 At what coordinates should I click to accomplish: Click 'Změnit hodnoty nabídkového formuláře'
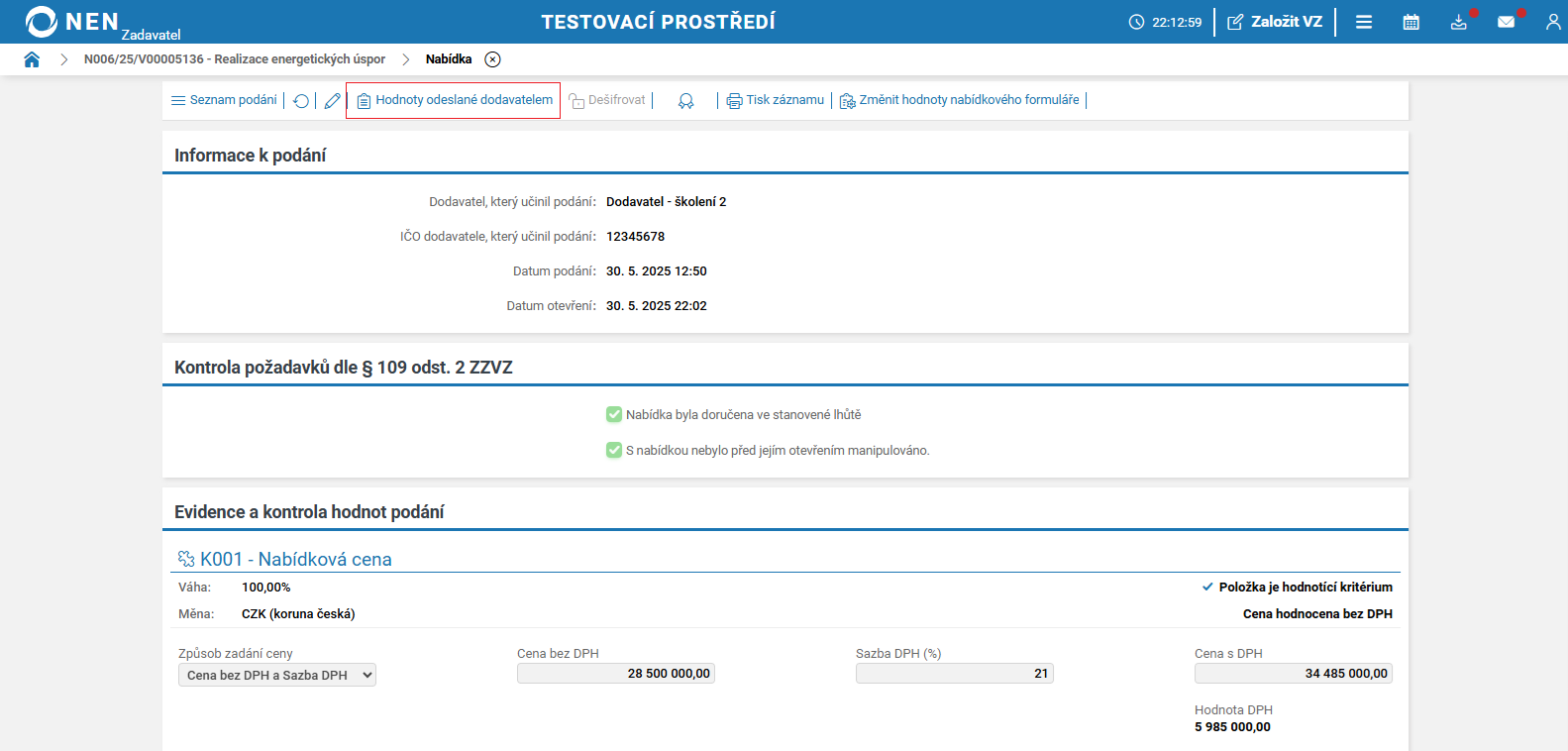tap(960, 100)
